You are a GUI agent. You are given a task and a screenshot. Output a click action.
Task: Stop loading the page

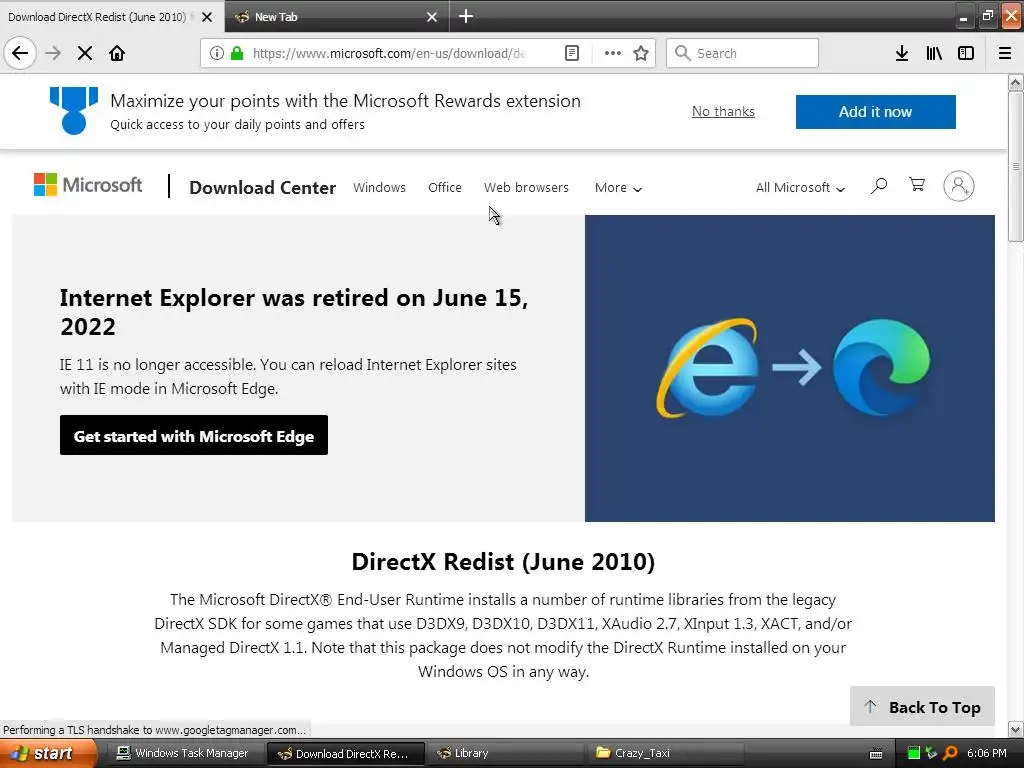coord(85,53)
